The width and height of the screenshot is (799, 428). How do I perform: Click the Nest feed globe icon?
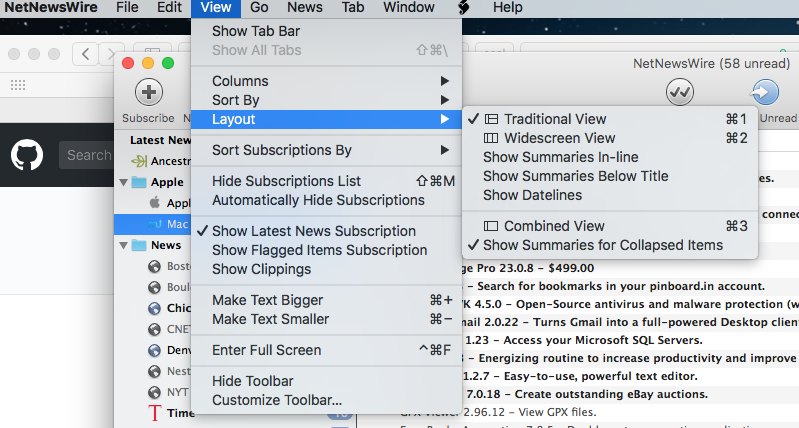154,371
